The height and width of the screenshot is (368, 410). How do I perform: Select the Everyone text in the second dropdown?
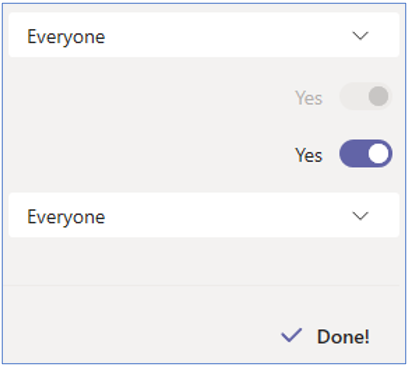pos(66,218)
